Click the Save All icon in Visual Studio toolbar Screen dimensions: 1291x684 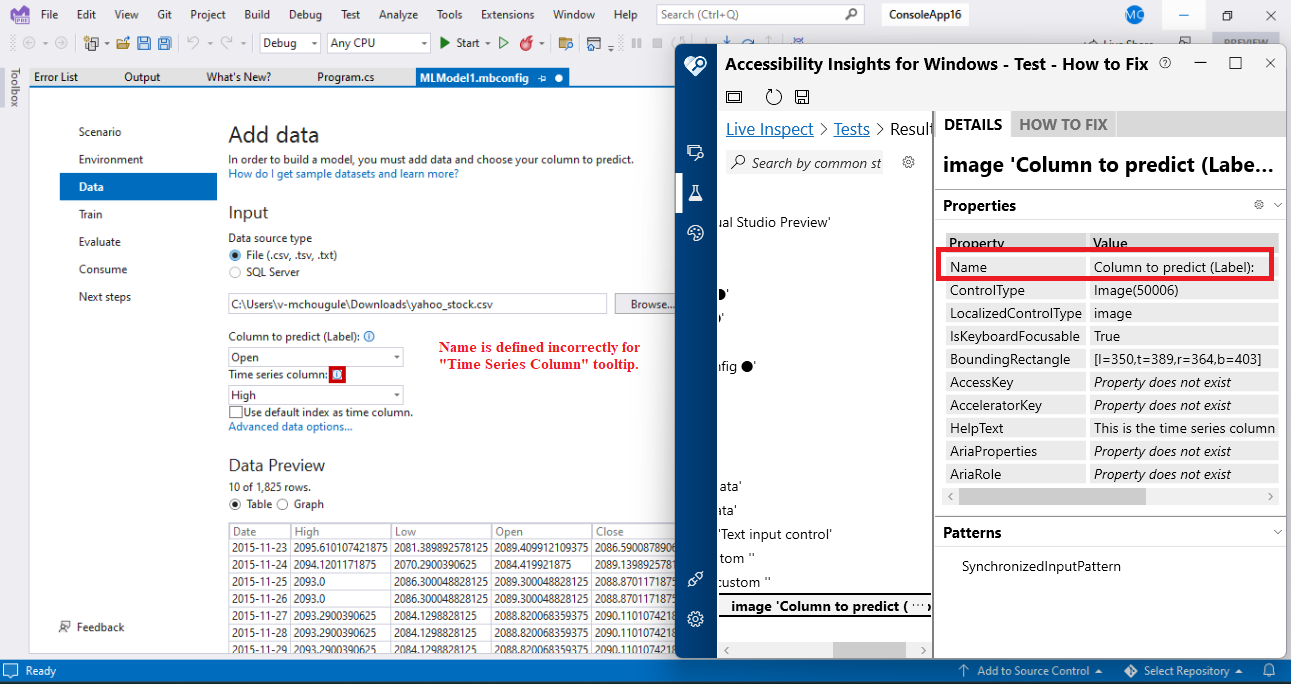tap(164, 43)
